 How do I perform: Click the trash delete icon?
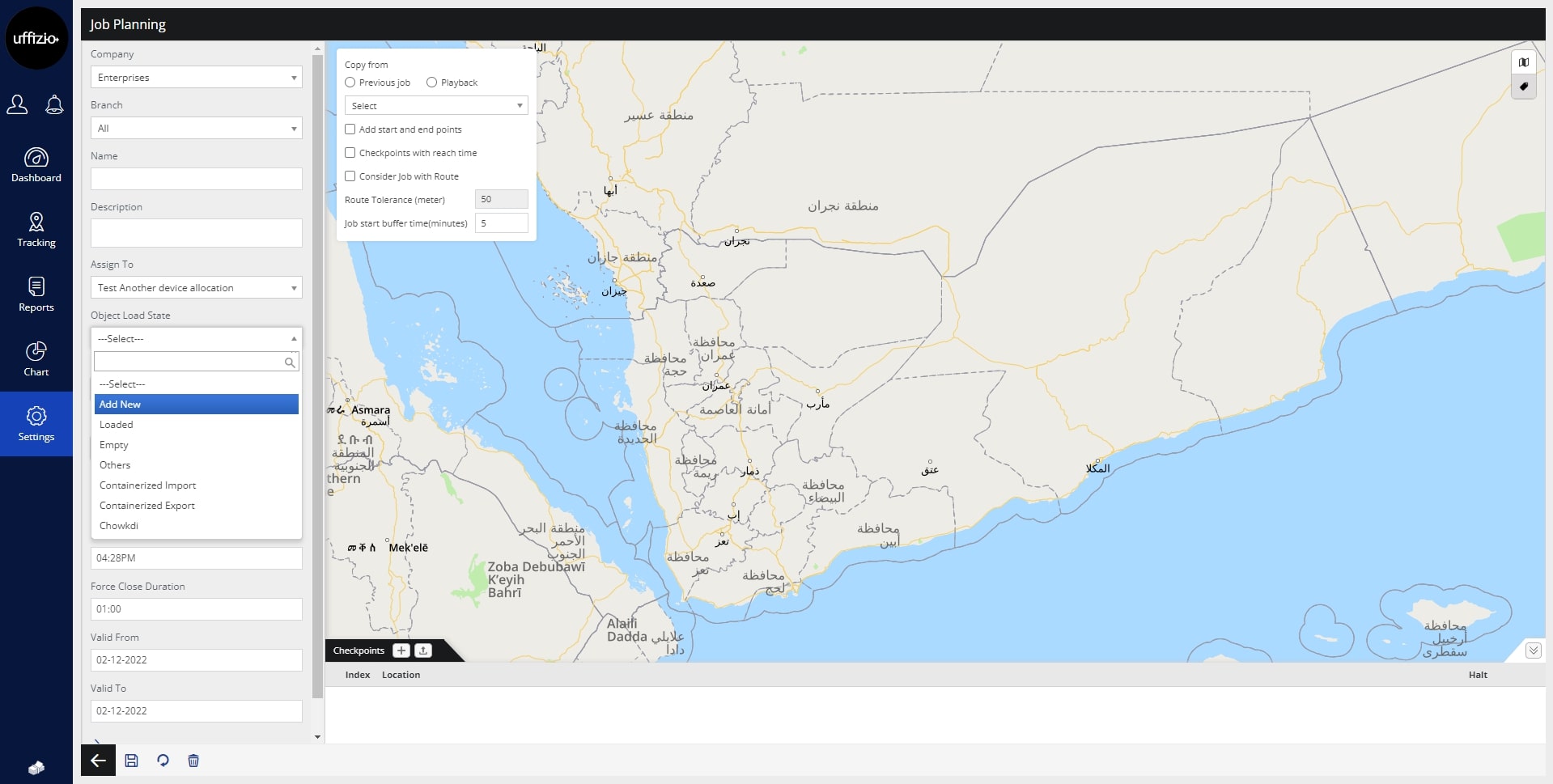click(193, 761)
